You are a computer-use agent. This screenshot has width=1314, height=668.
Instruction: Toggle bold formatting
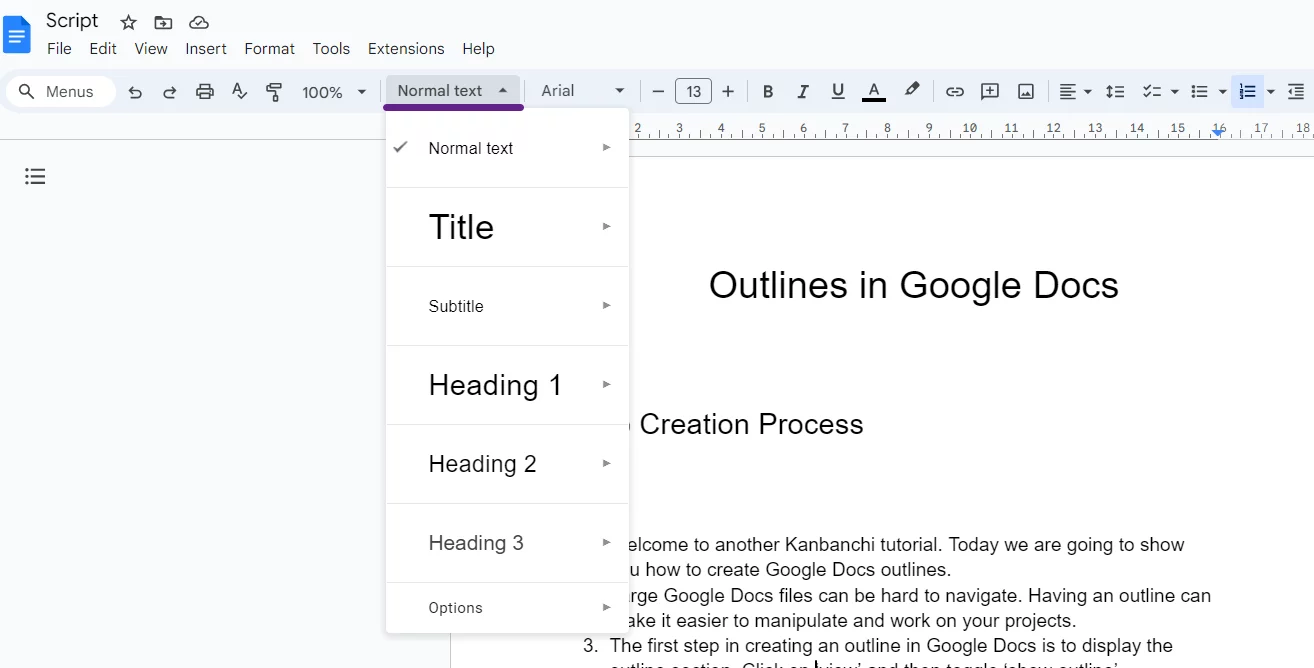tap(768, 92)
